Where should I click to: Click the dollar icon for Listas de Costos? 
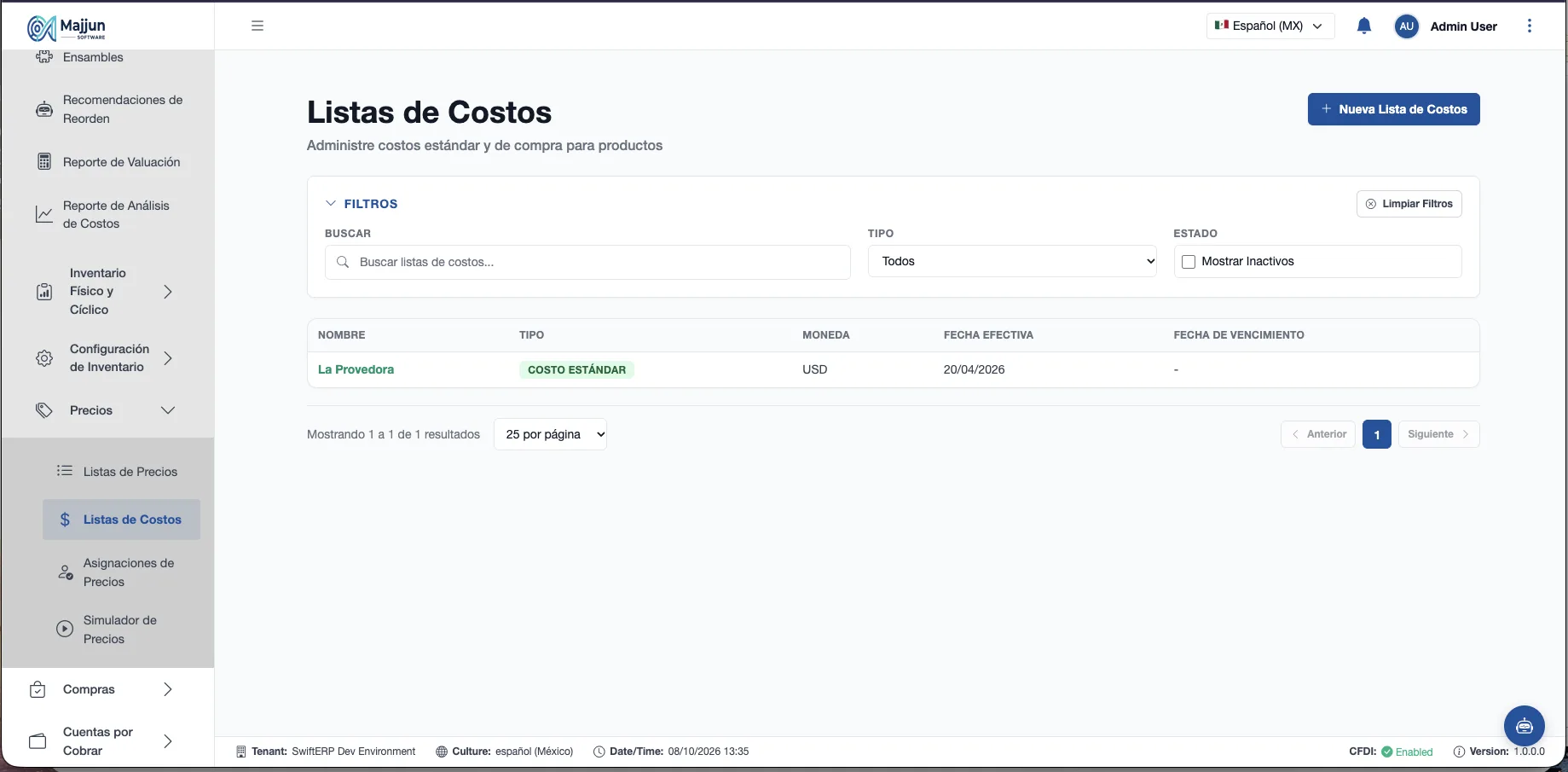tap(65, 520)
